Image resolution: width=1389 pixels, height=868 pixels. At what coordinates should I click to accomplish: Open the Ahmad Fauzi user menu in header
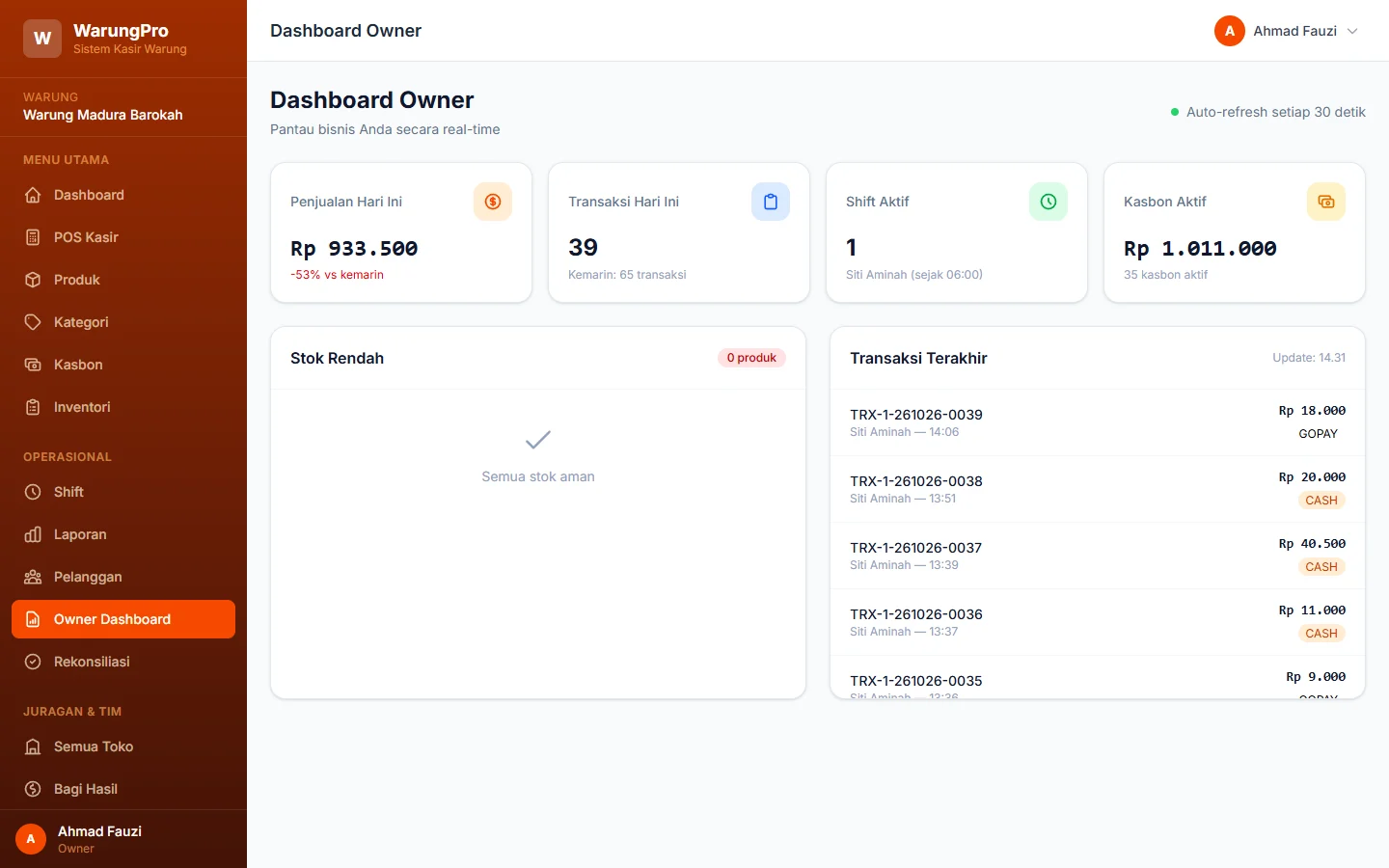tap(1287, 31)
